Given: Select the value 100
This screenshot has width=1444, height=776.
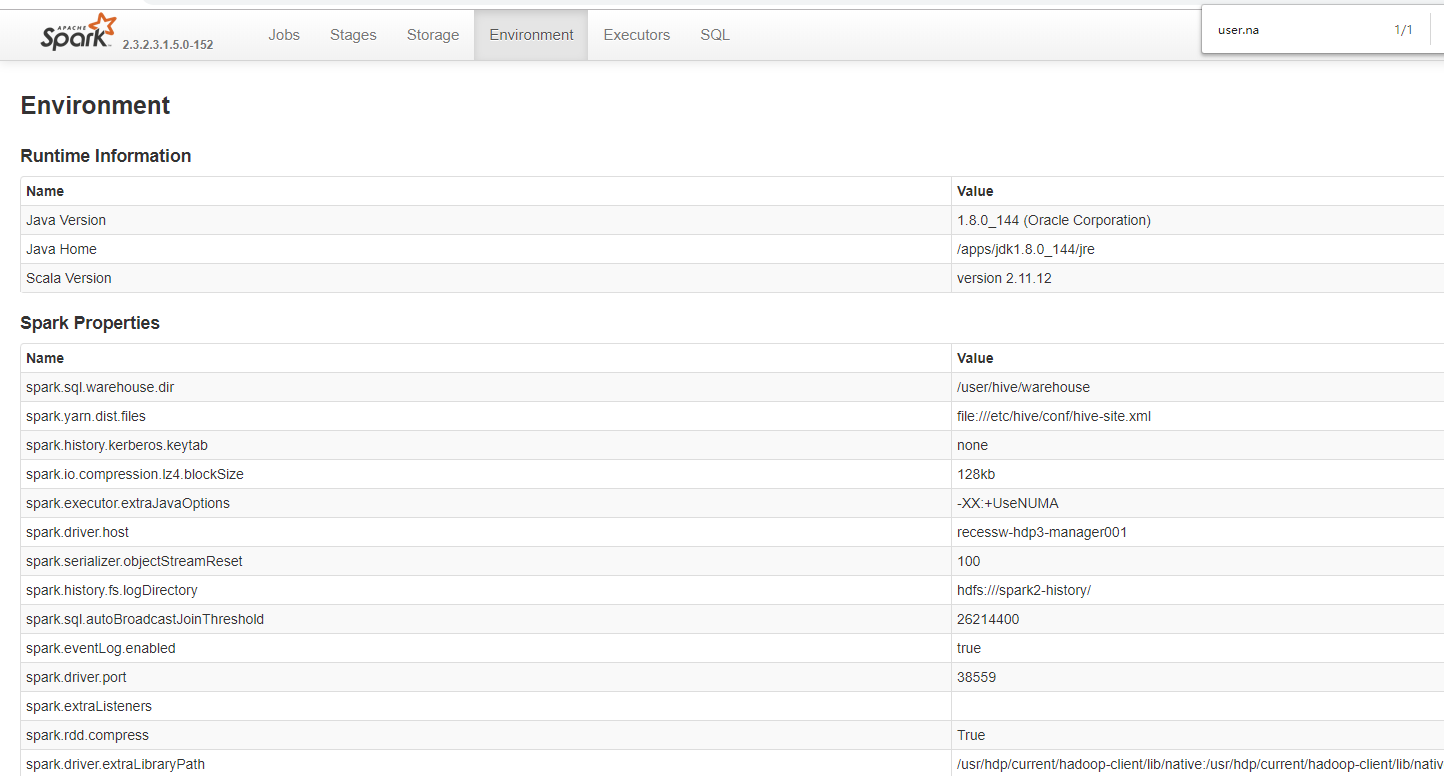Looking at the screenshot, I should pos(969,561).
